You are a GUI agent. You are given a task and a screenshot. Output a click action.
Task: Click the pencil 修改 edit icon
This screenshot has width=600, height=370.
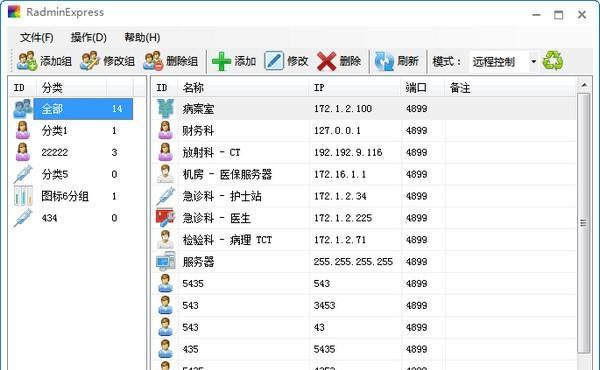[274, 61]
